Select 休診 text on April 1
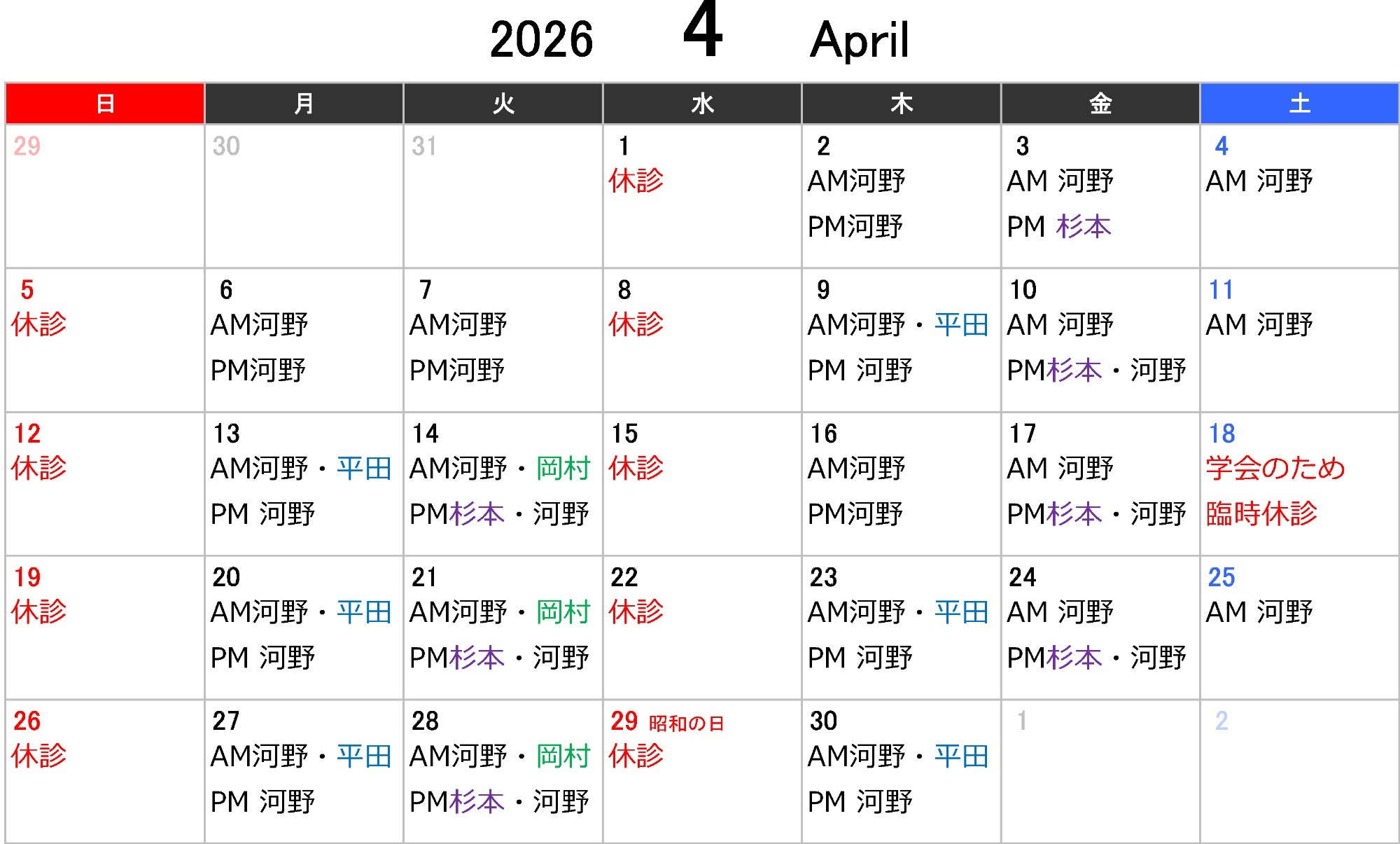The height and width of the screenshot is (844, 1400). point(636,181)
